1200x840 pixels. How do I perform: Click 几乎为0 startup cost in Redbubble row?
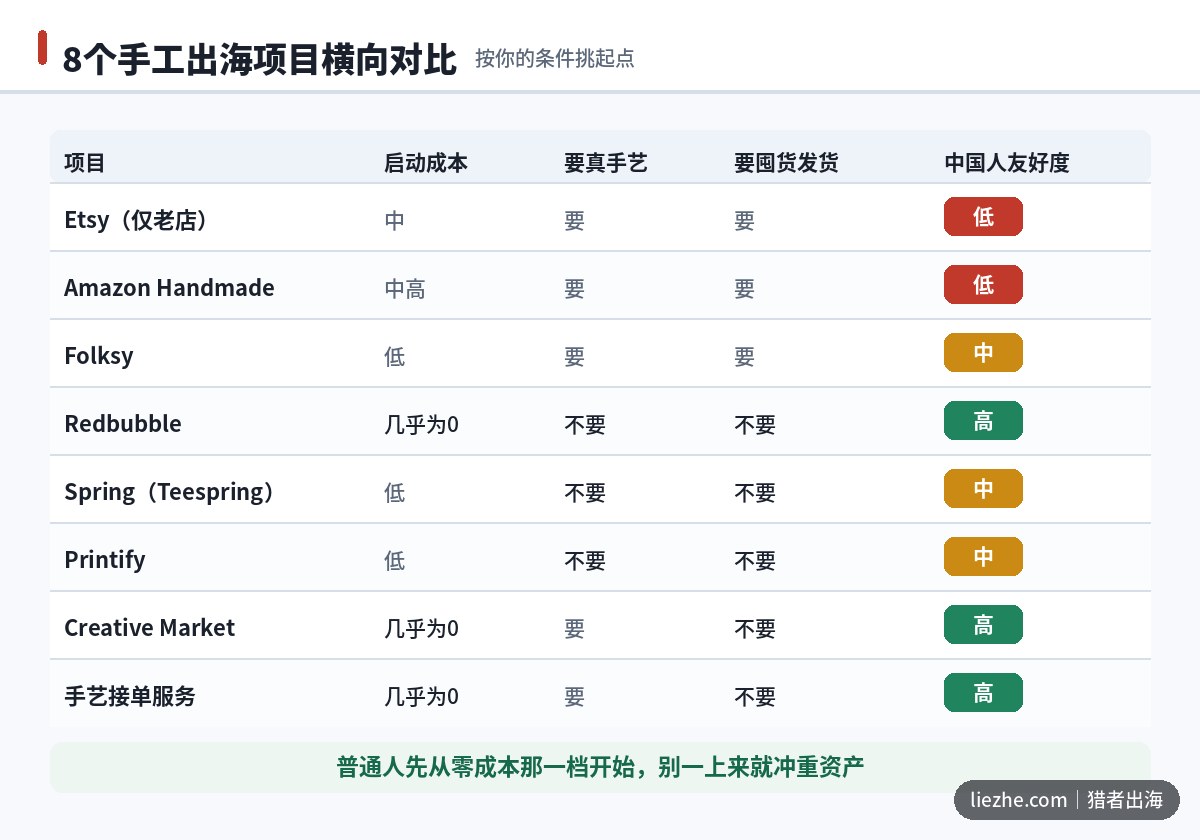(x=421, y=425)
